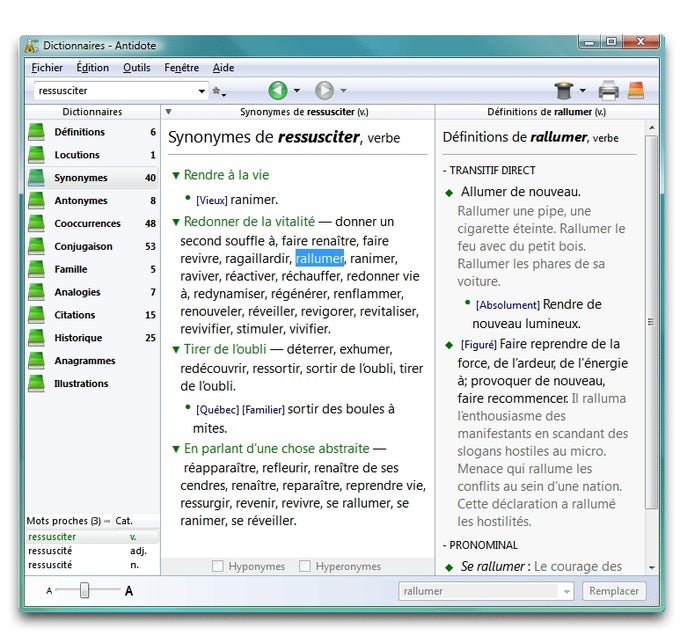Adjust the text size slider handle

coord(85,590)
